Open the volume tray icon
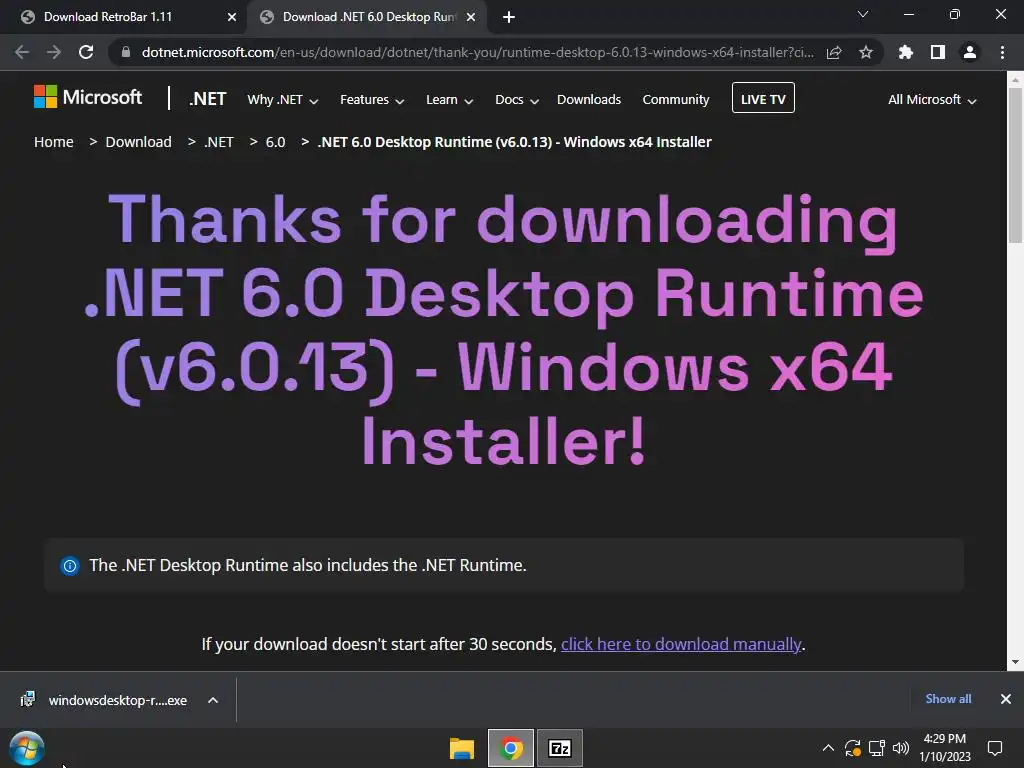1024x768 pixels. (x=901, y=748)
